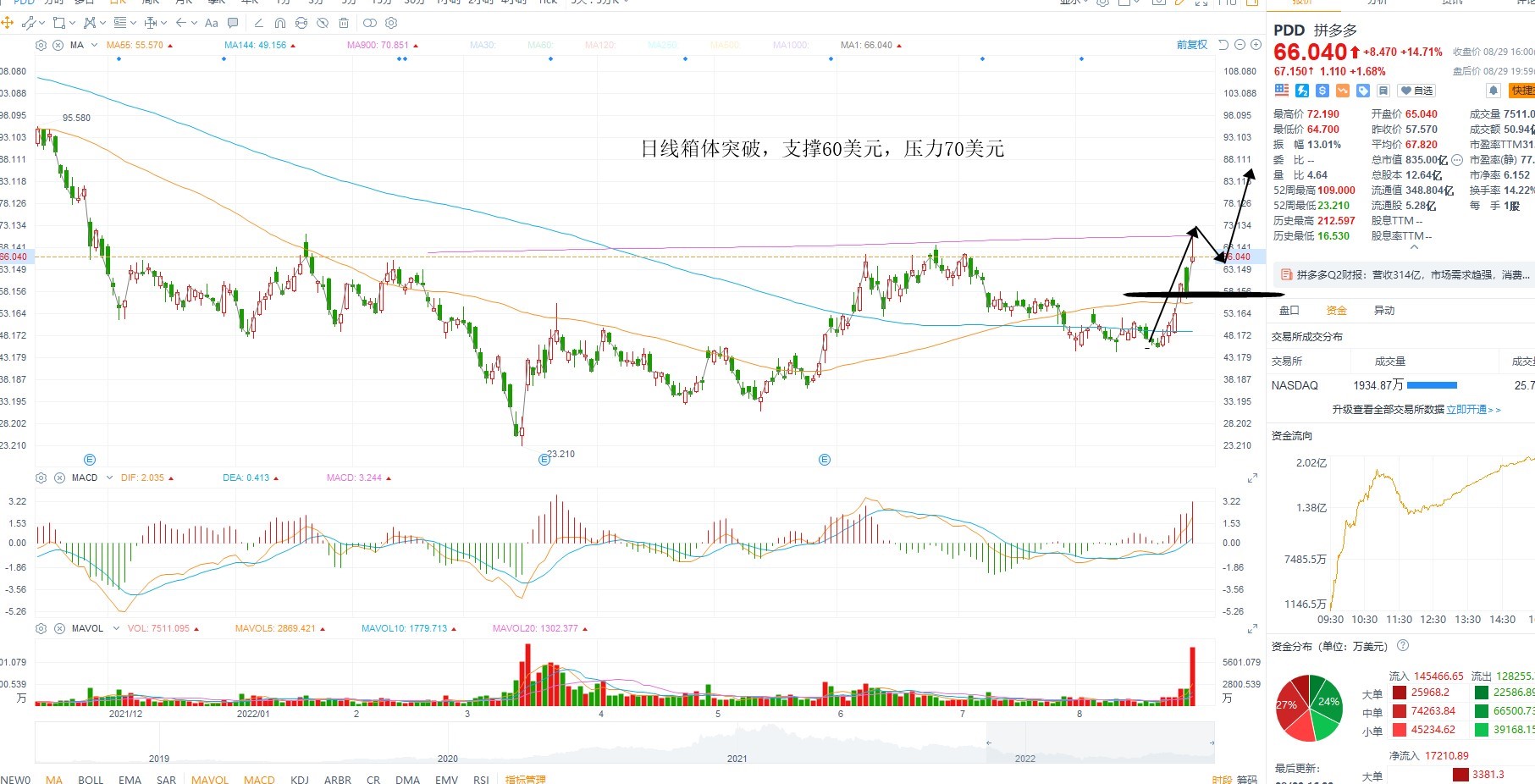Screen dimensions: 1535x784
Task: Reset chart view with undo arrow
Action: pyautogui.click(x=1223, y=45)
